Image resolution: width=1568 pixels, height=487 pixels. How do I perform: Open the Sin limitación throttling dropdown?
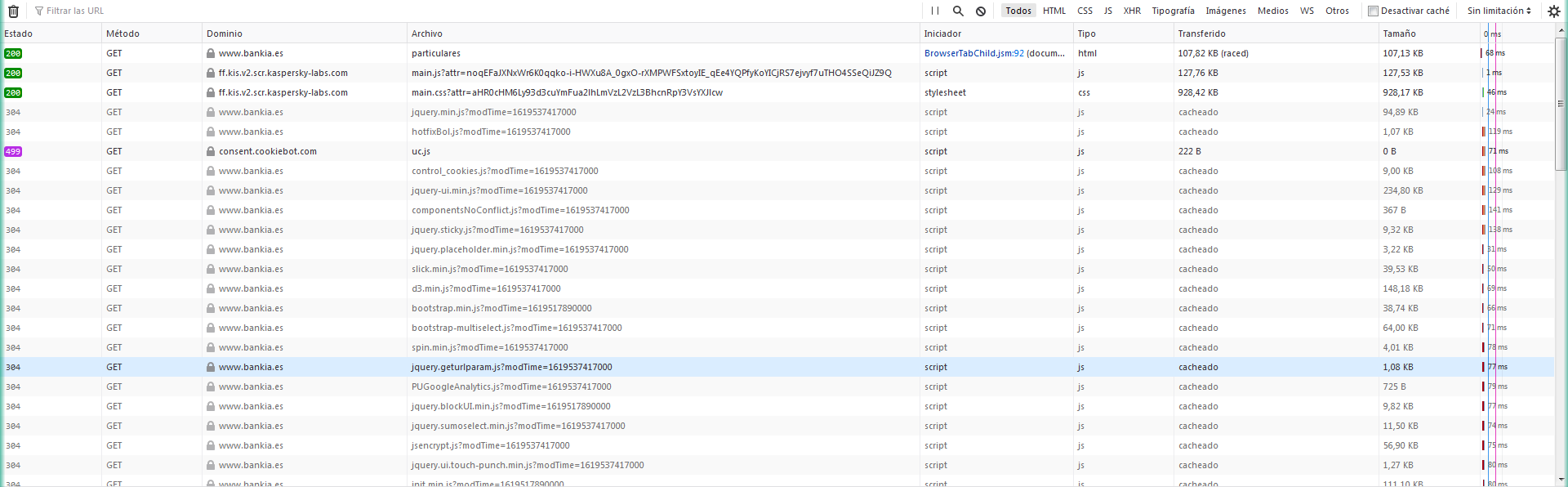[1499, 11]
